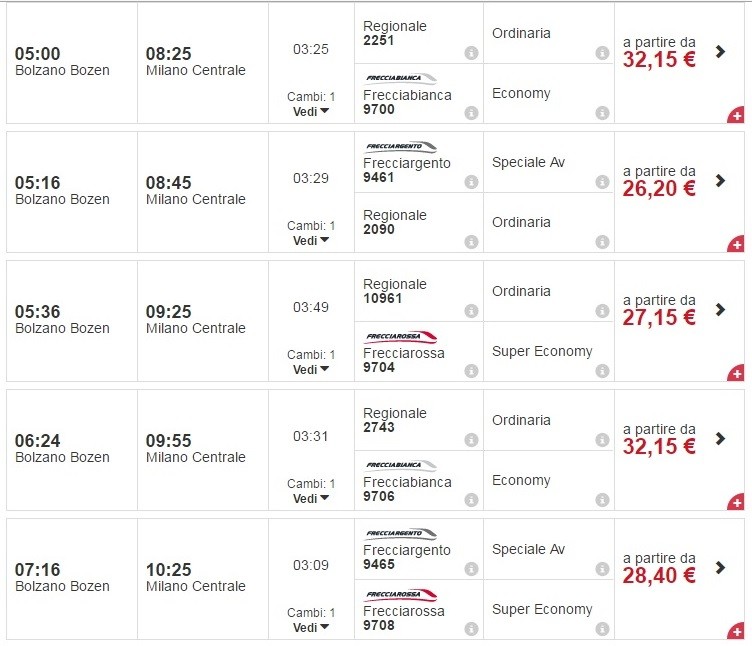Click info icon for Frecciargento 9461

[471, 182]
